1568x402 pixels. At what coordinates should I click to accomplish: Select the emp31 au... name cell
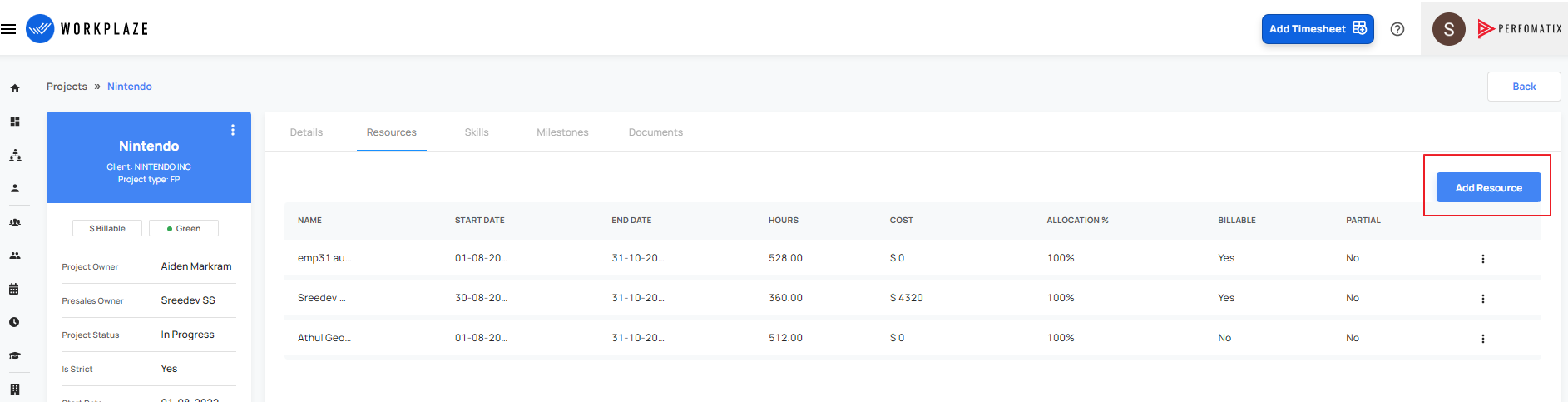click(324, 258)
